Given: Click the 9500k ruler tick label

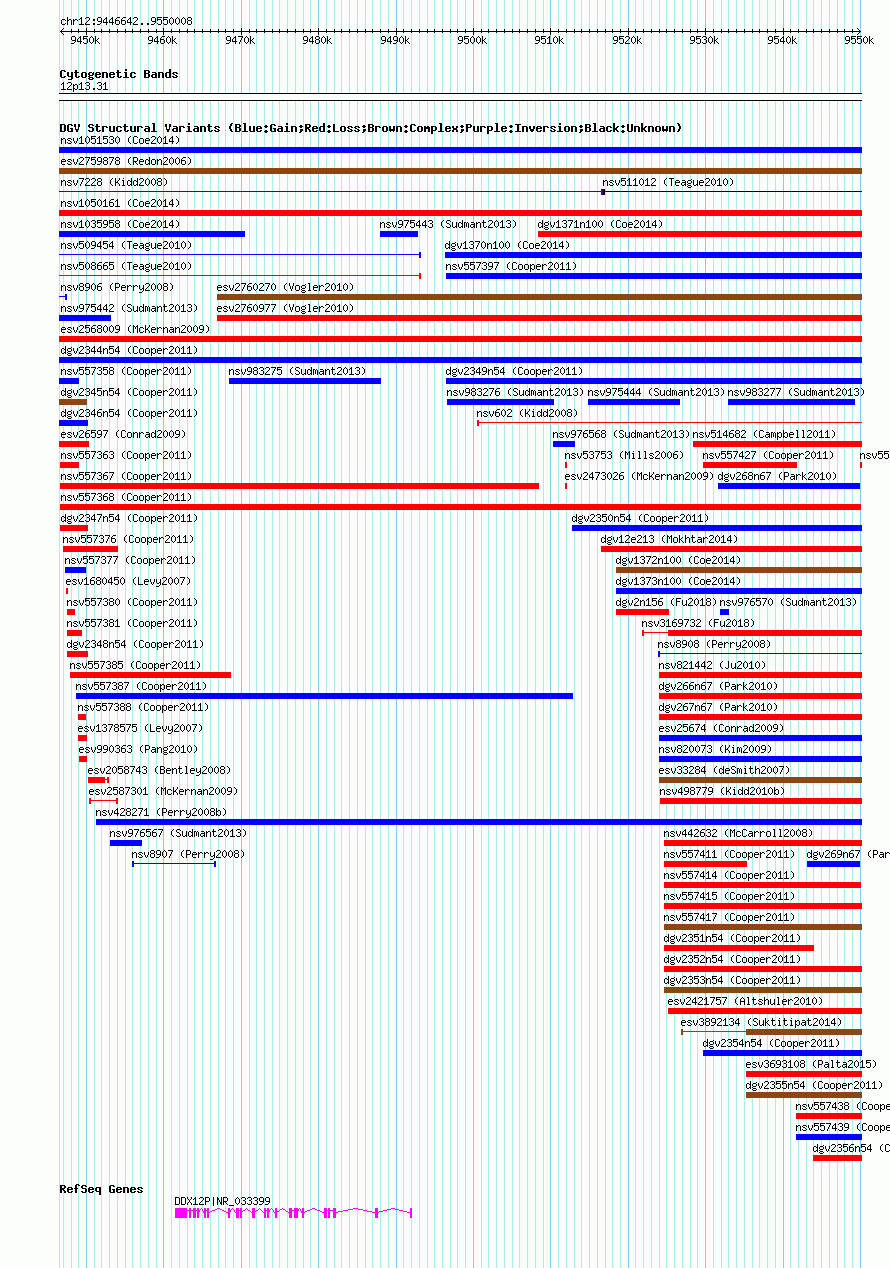Looking at the screenshot, I should [471, 40].
